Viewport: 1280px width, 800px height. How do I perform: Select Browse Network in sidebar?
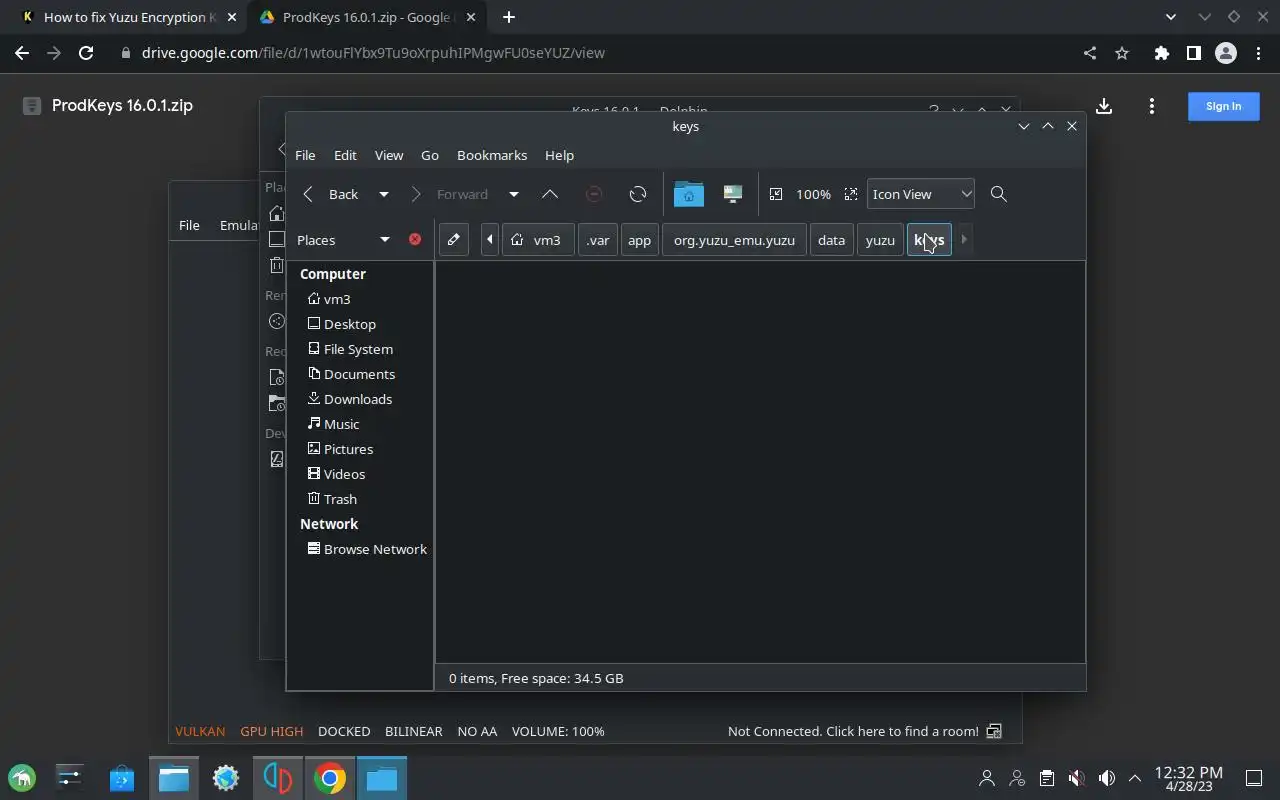[365, 549]
